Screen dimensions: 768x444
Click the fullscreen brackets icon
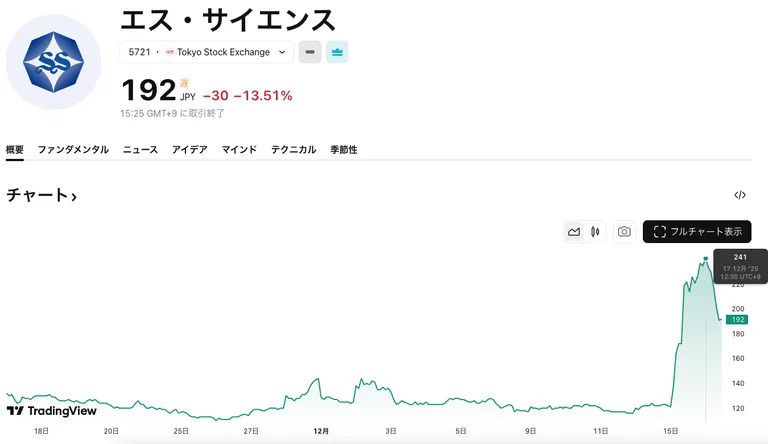pos(660,231)
